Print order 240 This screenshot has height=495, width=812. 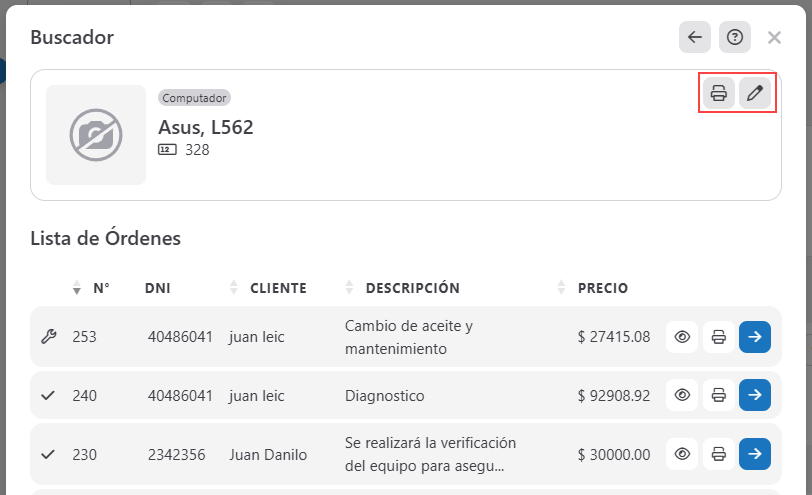pyautogui.click(x=718, y=395)
